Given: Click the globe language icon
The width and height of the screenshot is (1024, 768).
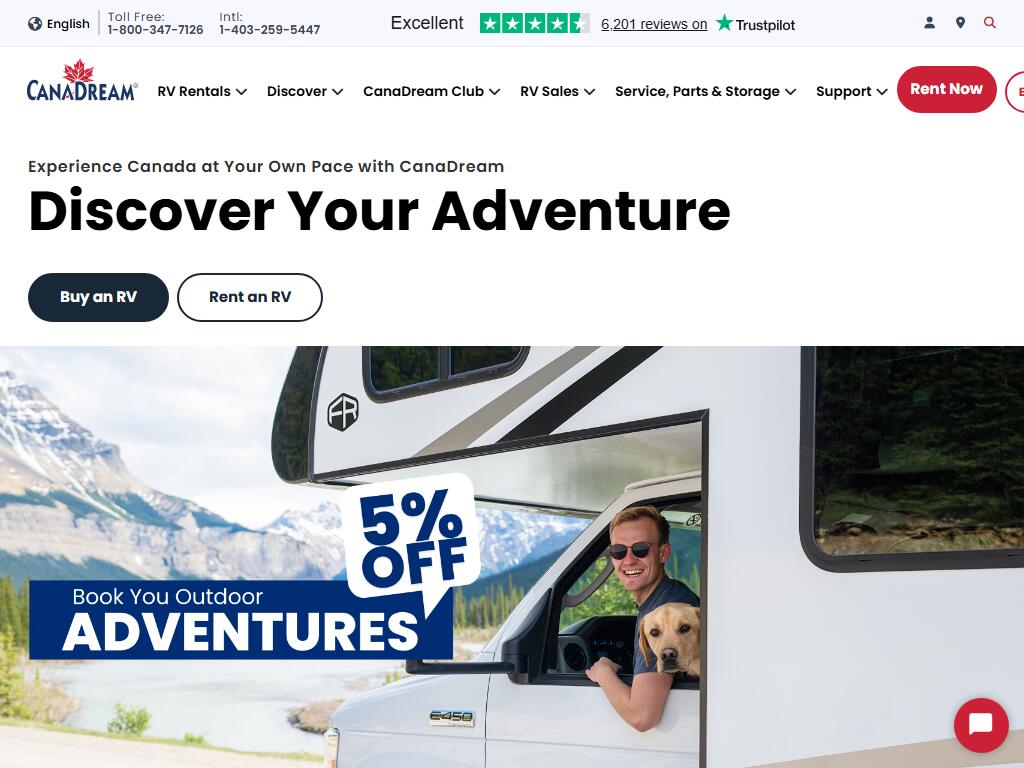Looking at the screenshot, I should point(35,24).
